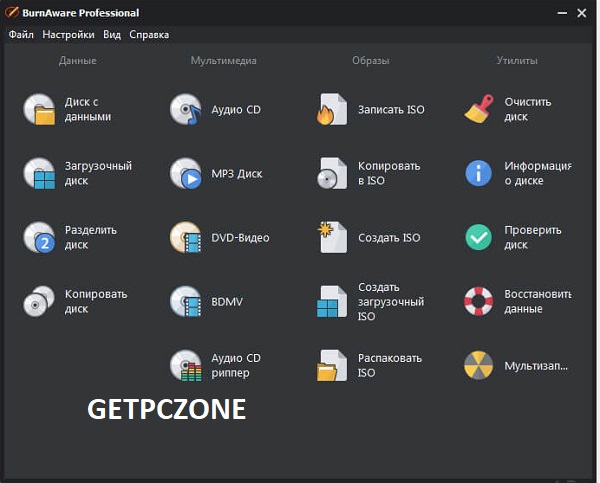Viewport: 600px width, 483px height.
Task: Open the Файл menu
Action: (21, 34)
